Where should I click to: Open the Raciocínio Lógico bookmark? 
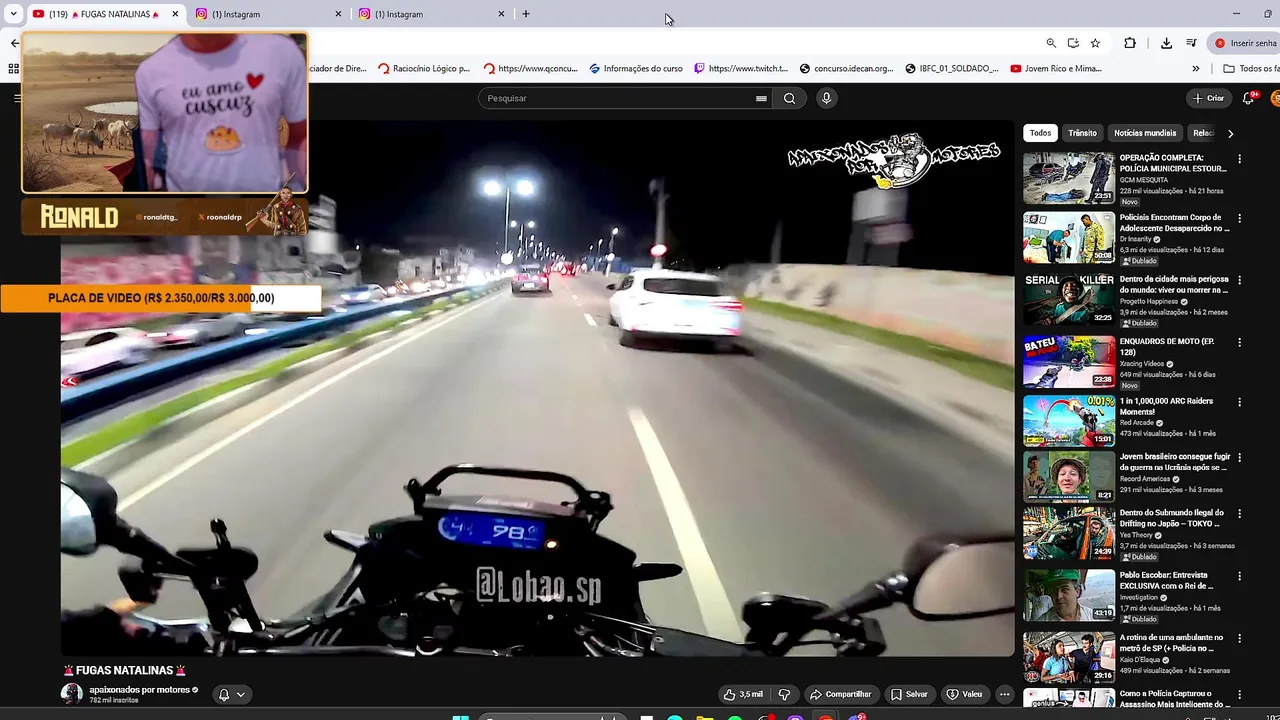[424, 68]
